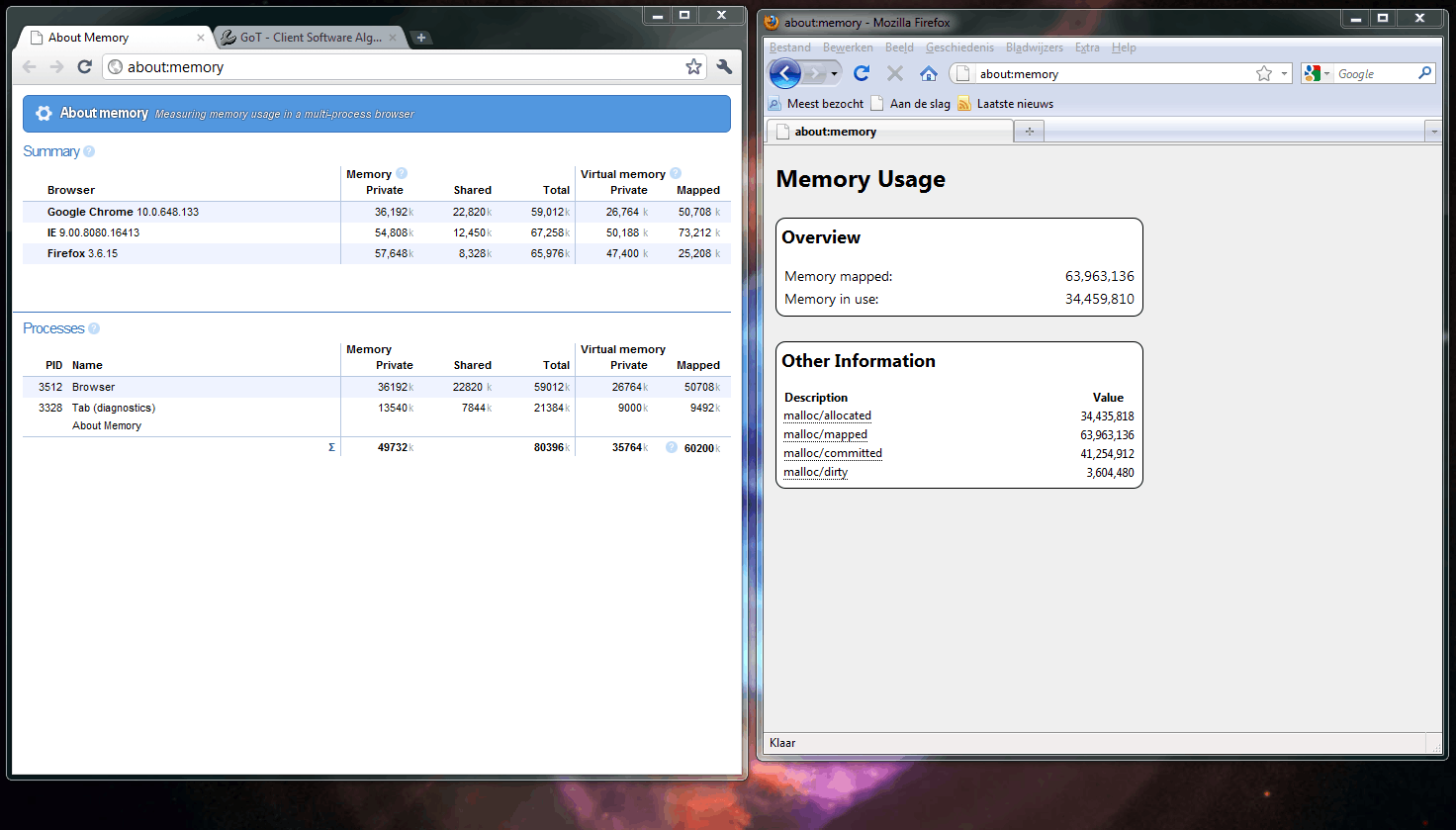Close the About Memory tab in Chrome

click(201, 38)
